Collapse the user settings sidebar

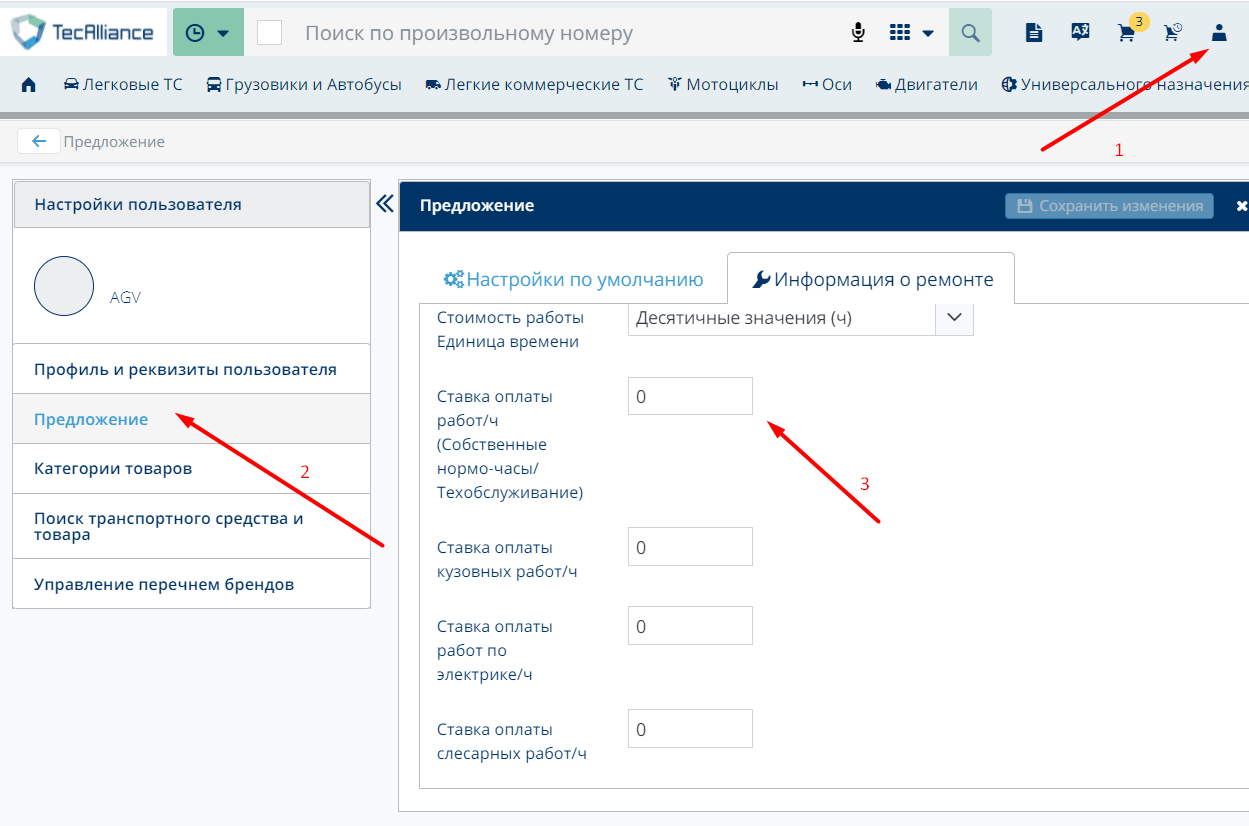(x=385, y=204)
